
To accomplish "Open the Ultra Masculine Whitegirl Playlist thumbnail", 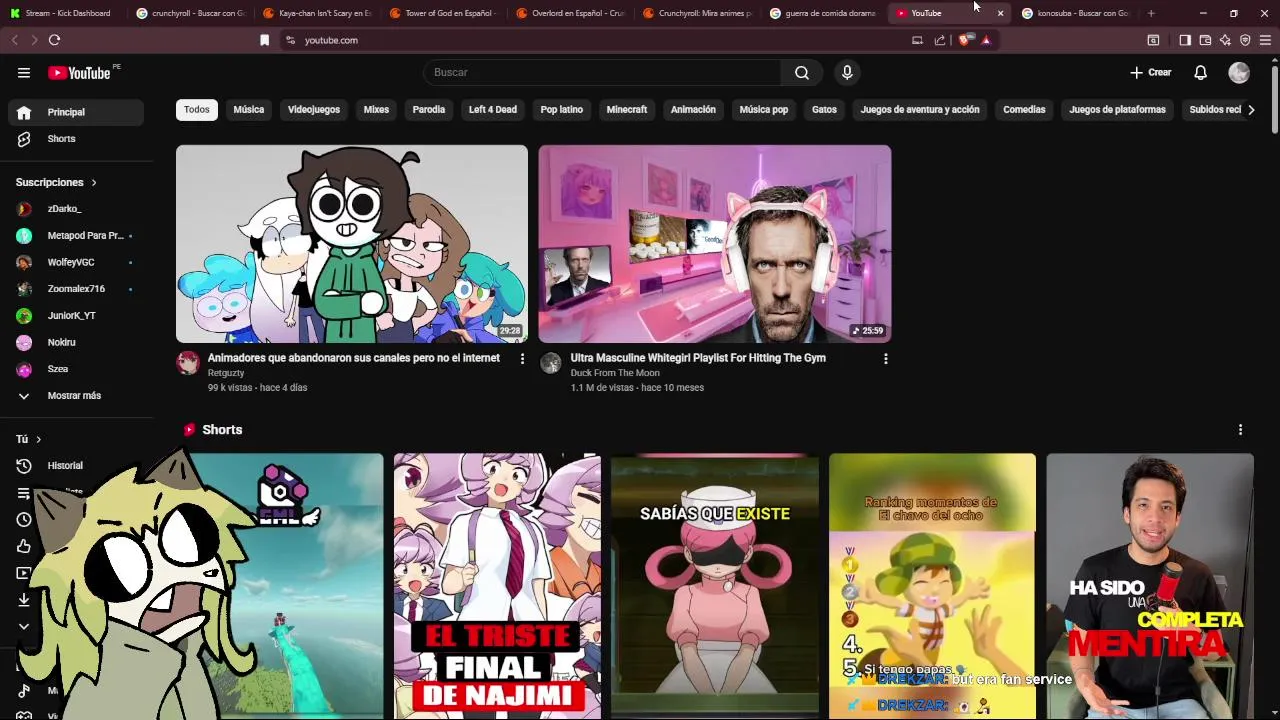I will tap(715, 244).
